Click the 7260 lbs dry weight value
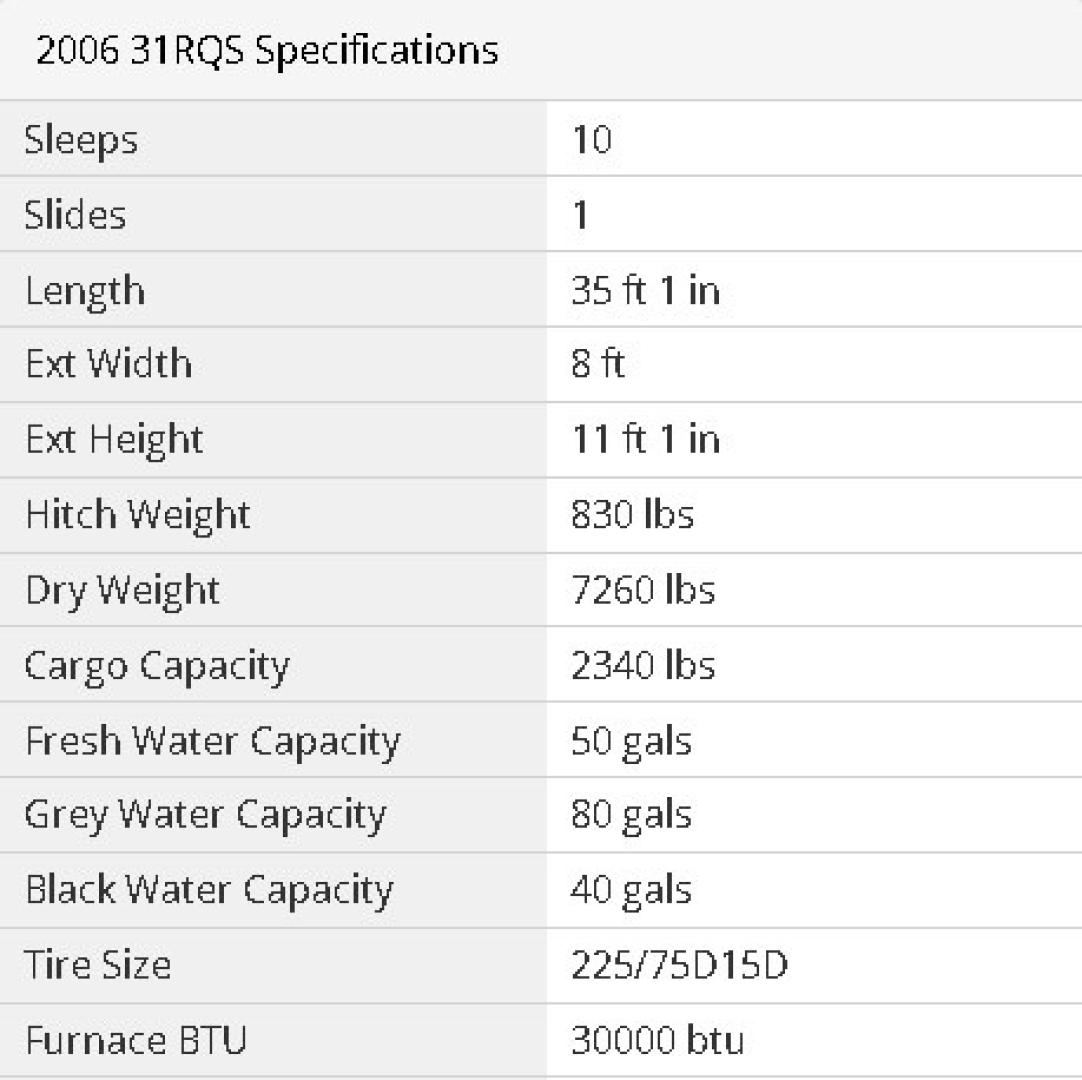The height and width of the screenshot is (1080, 1082). coord(643,590)
